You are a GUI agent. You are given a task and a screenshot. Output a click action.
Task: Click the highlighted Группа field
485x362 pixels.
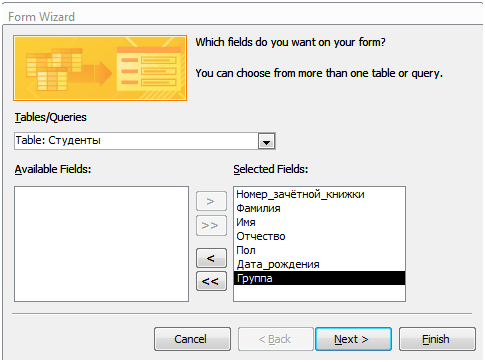click(319, 278)
